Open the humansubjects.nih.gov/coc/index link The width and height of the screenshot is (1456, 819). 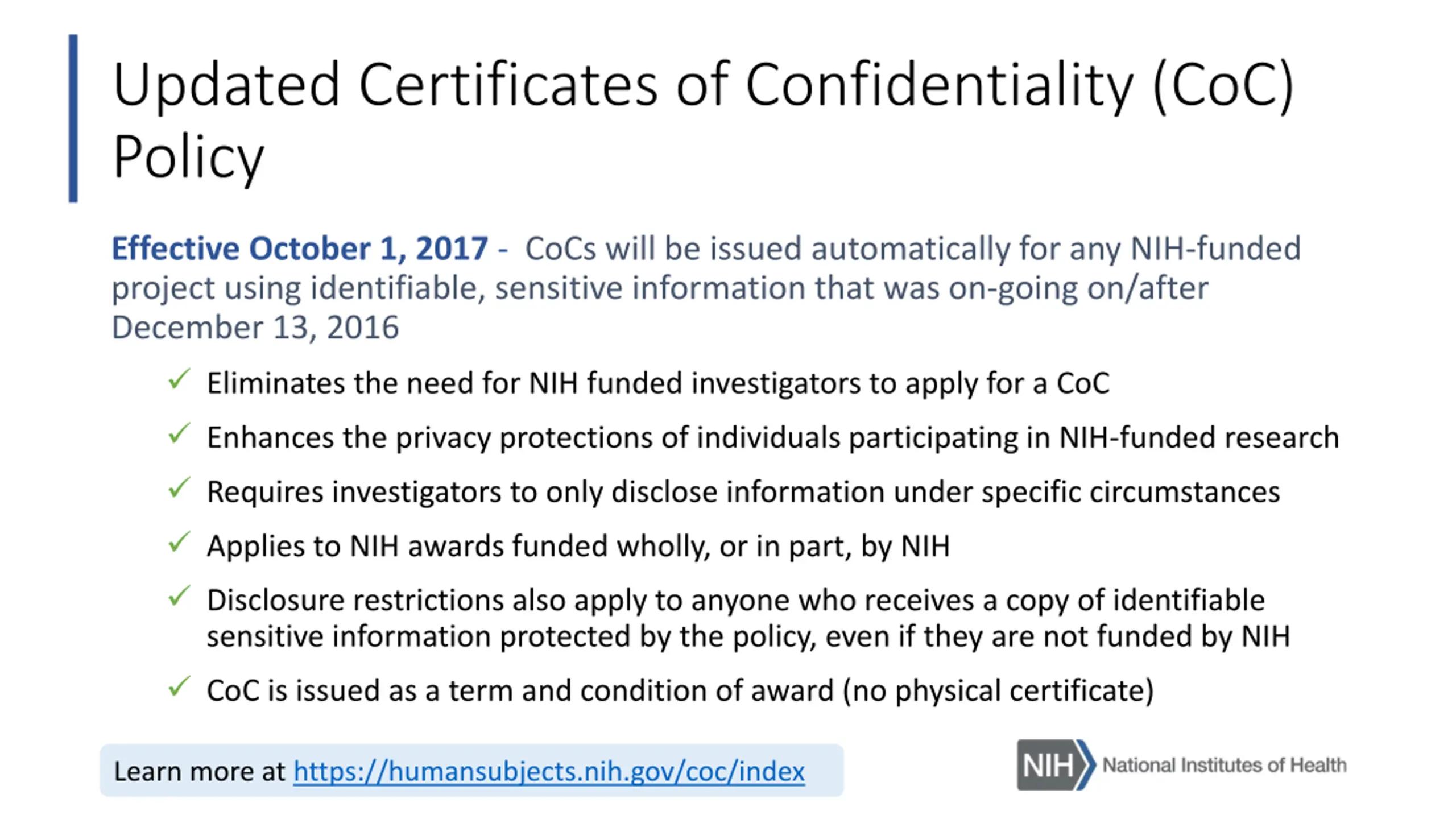point(549,771)
